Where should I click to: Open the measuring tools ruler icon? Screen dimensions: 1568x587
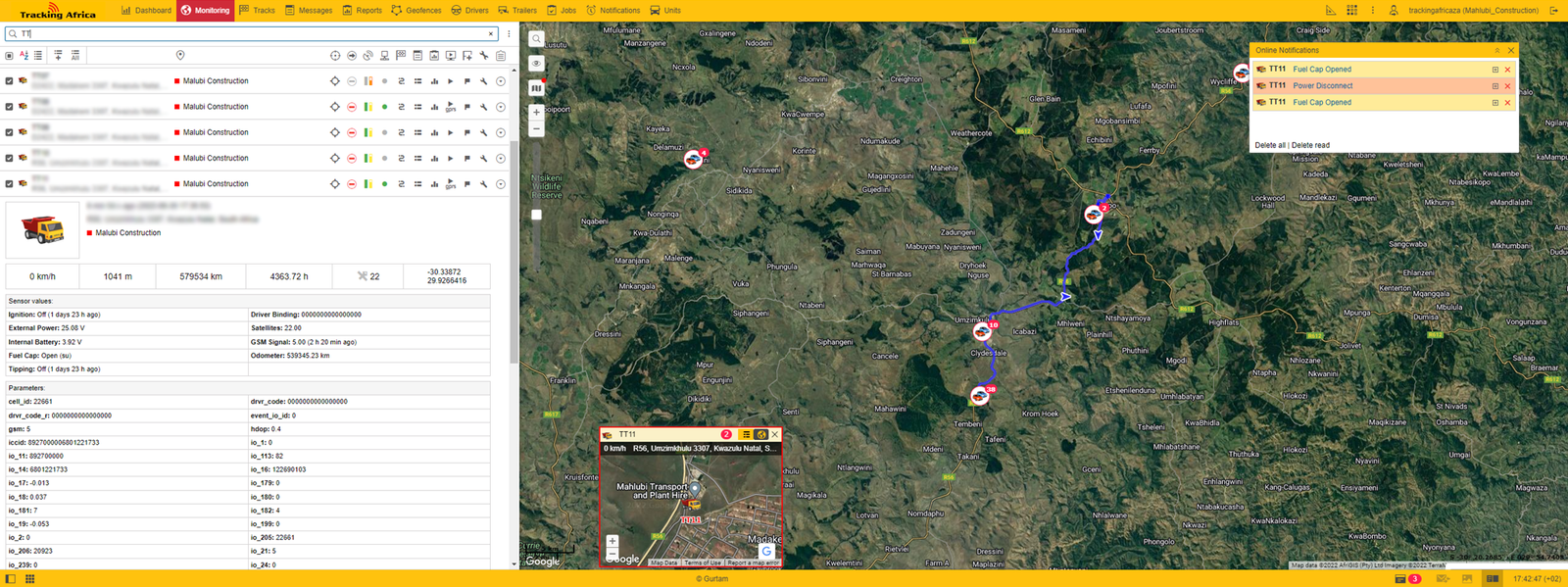[x=1331, y=10]
